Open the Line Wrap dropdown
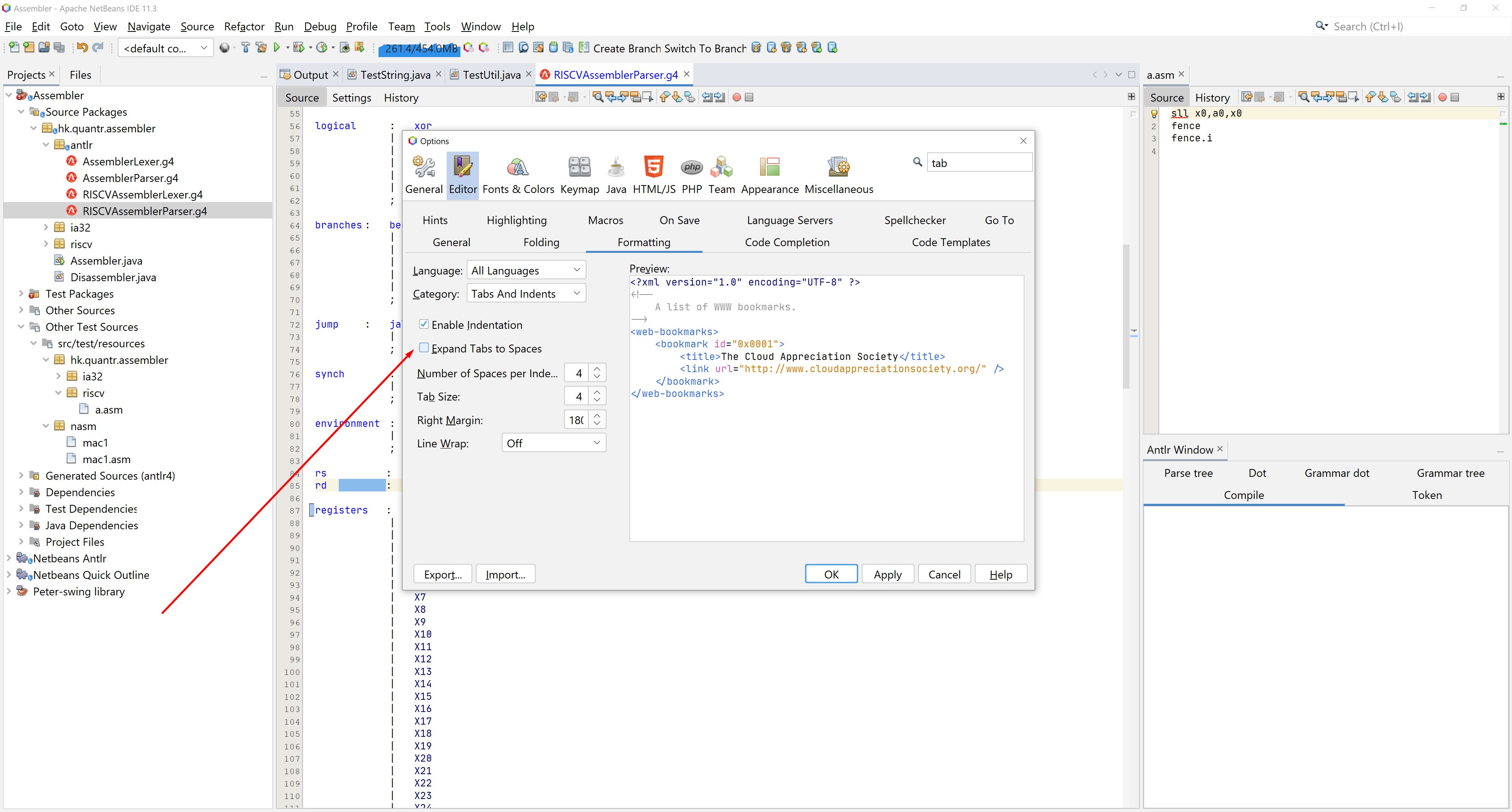The image size is (1512, 812). 553,443
